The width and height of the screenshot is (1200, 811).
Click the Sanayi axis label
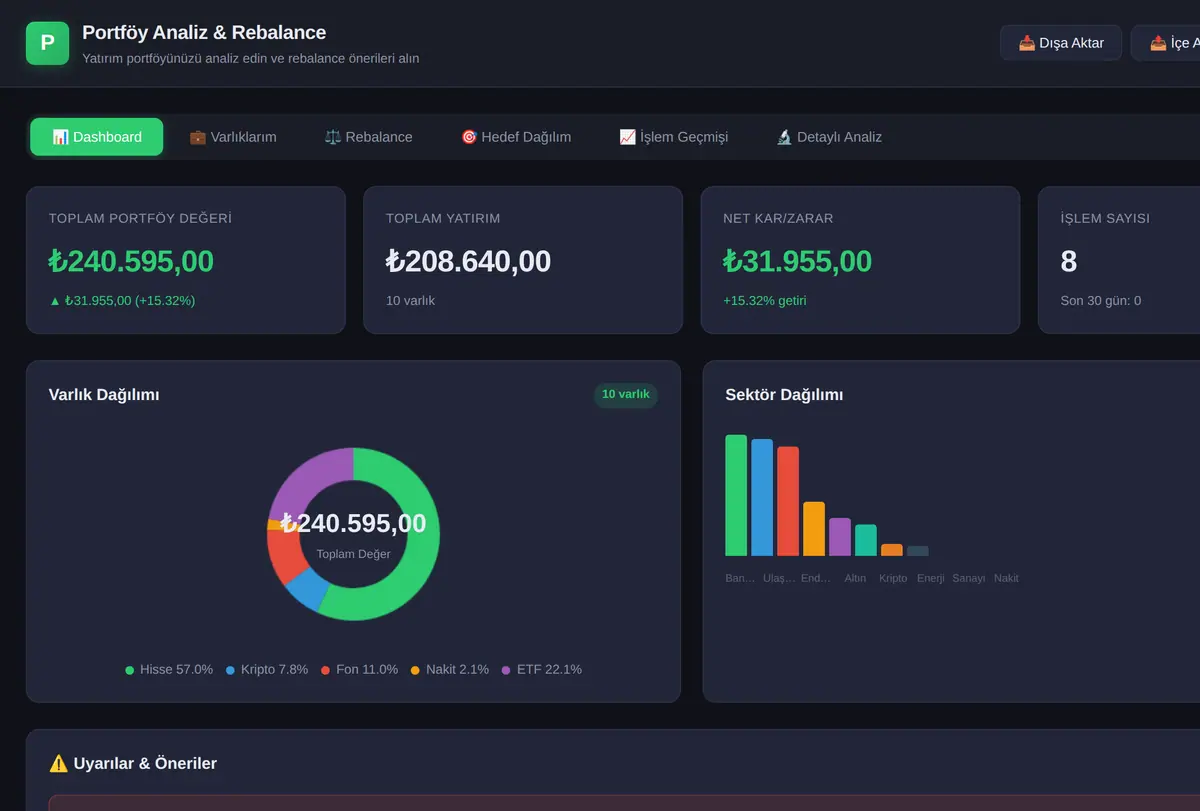pos(969,578)
